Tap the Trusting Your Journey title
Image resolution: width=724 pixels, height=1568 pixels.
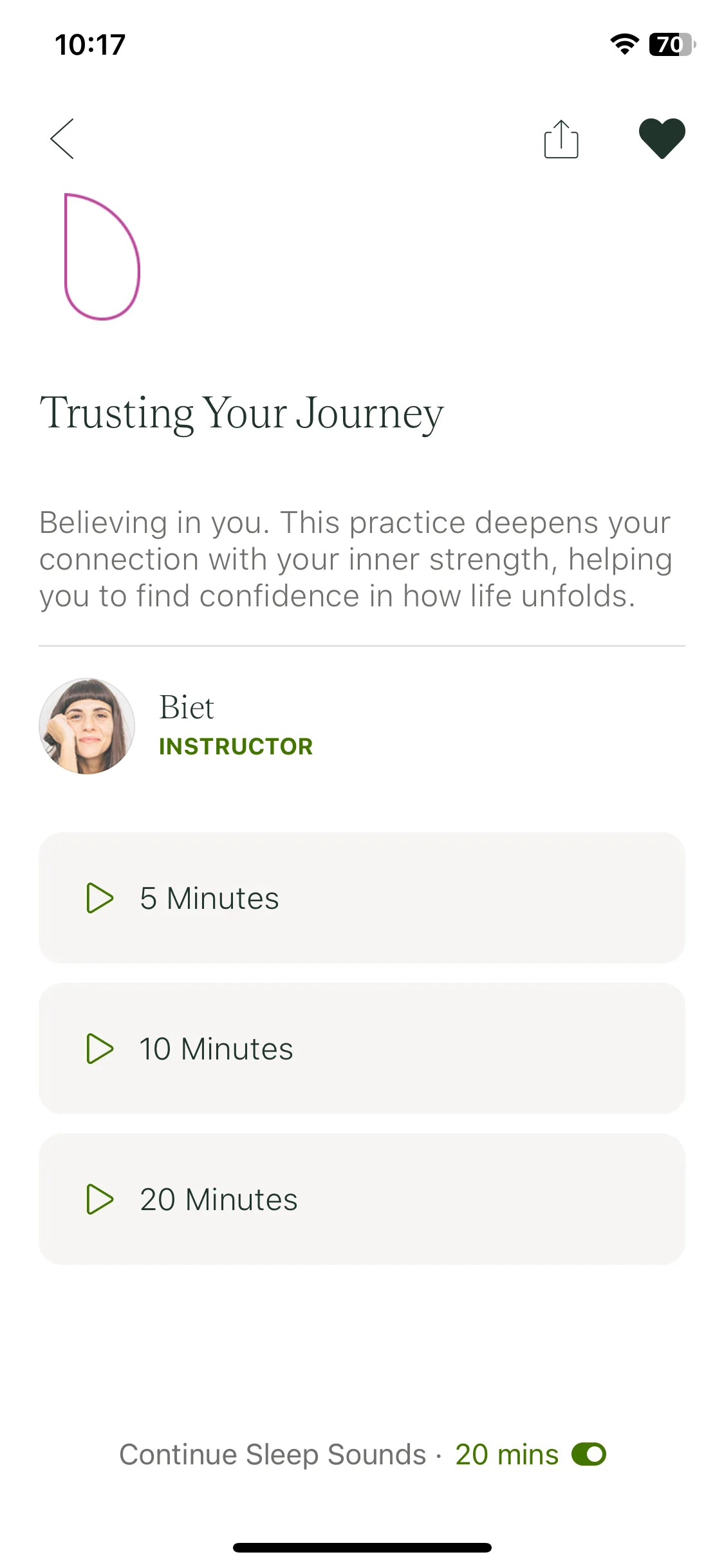[x=241, y=413]
